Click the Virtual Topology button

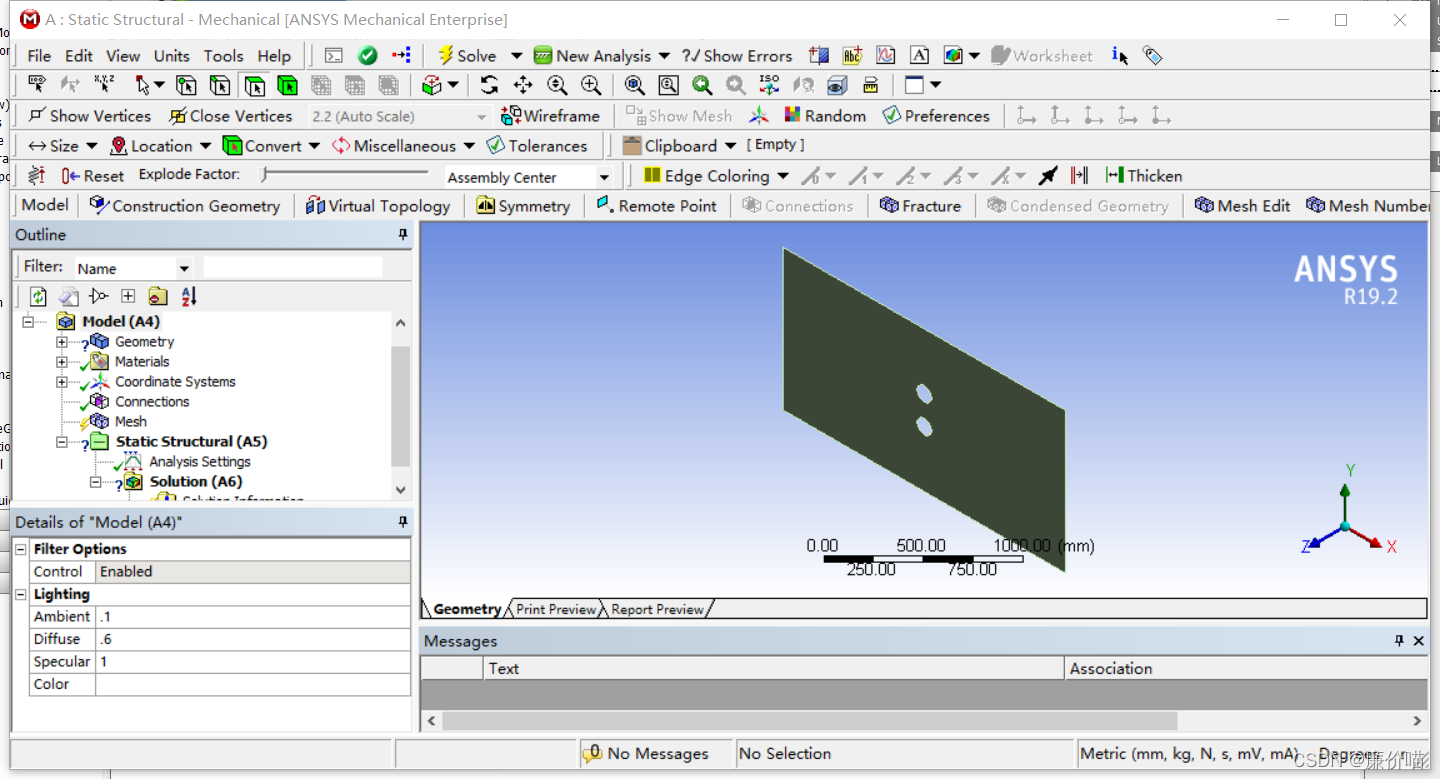tap(378, 206)
